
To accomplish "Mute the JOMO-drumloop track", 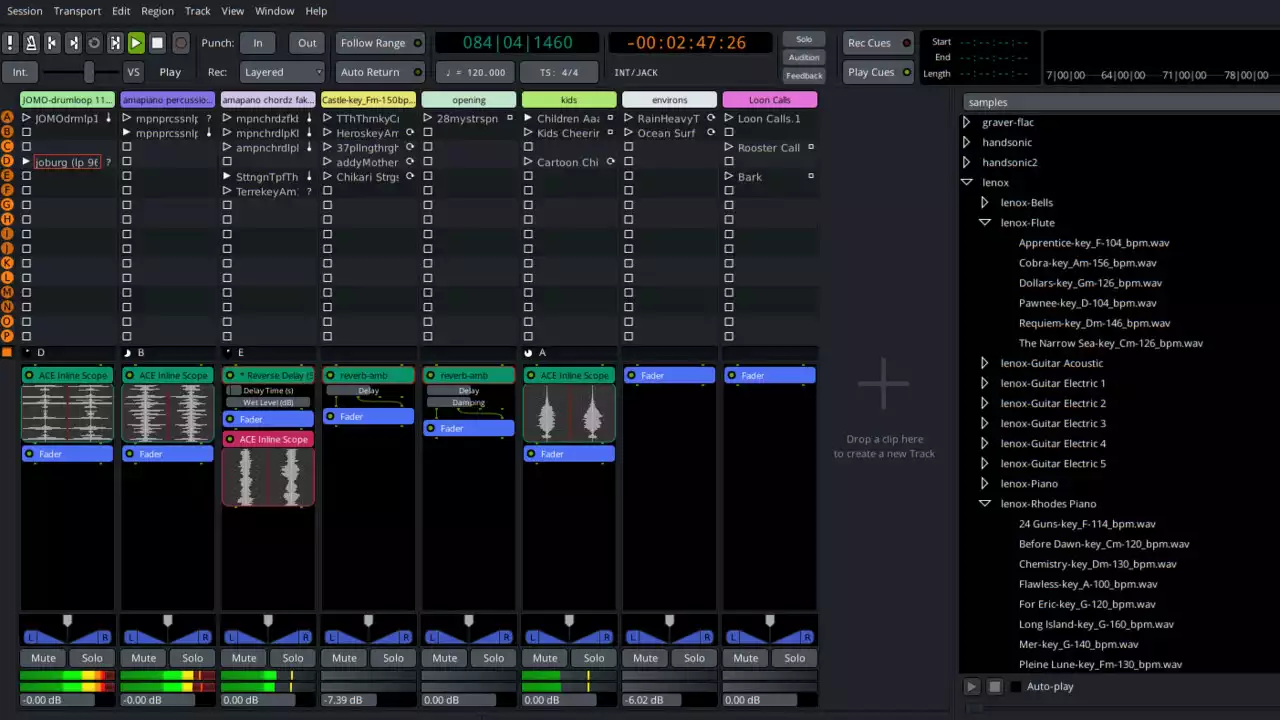I will [43, 658].
